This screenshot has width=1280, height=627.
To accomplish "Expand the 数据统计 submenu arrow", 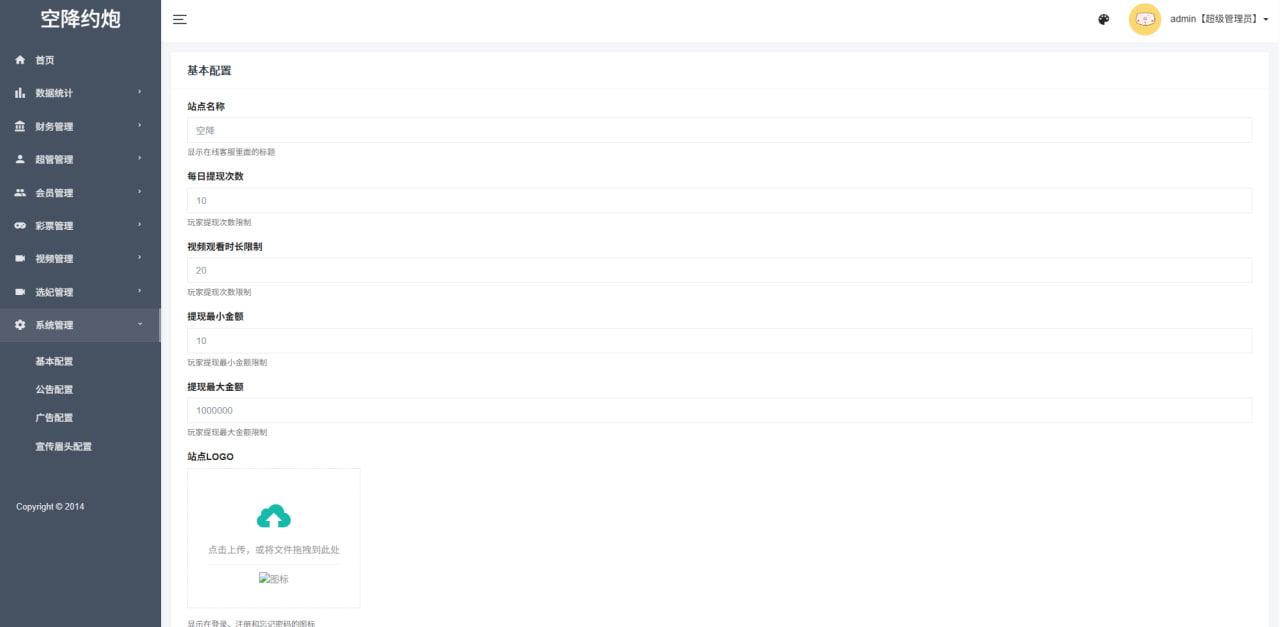I will click(140, 92).
